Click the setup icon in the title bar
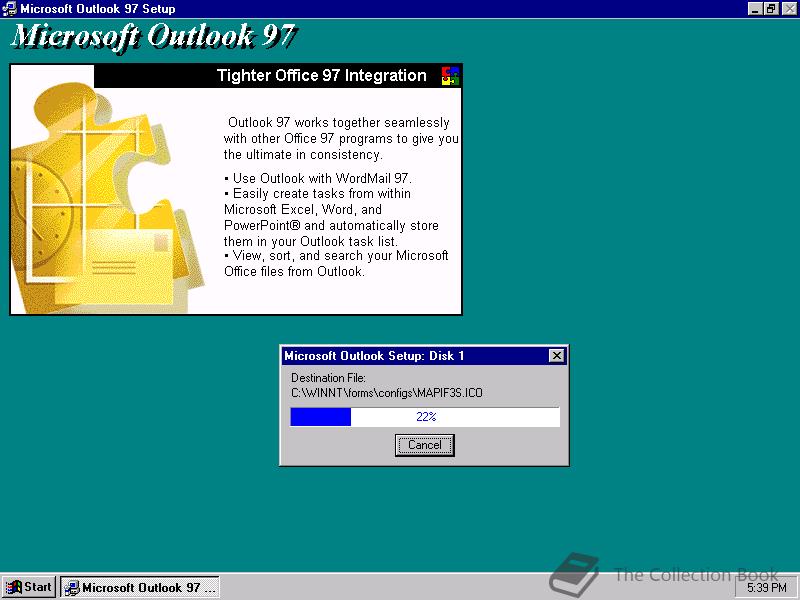800x600 pixels. tap(10, 9)
